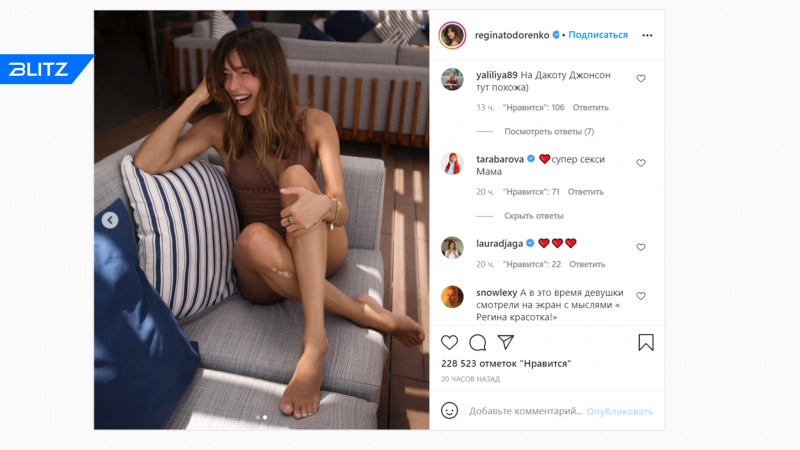800x450 pixels.
Task: Like snowlexy's comment
Action: tap(641, 296)
